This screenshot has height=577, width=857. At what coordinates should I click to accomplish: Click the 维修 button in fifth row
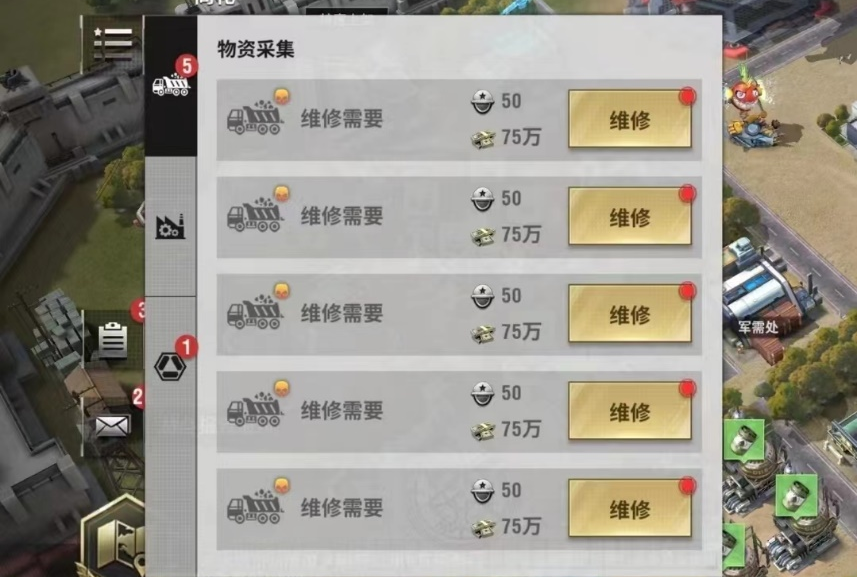[x=630, y=508]
